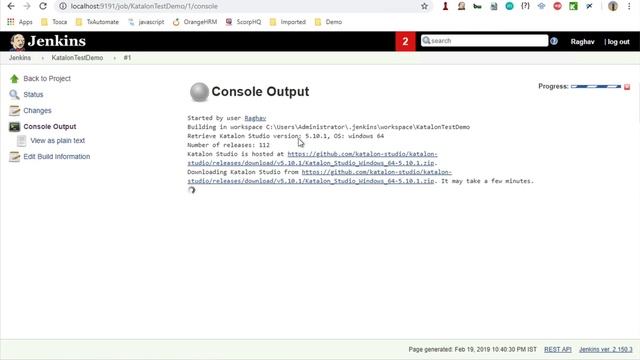This screenshot has width=640, height=360.
Task: Click the {?} browser extension icon
Action: tap(525, 6)
